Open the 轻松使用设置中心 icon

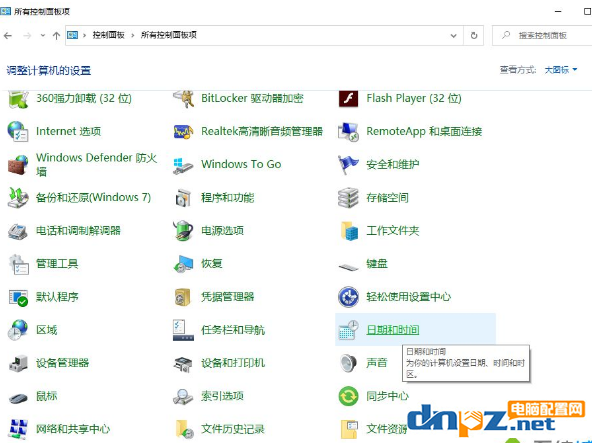coord(348,297)
